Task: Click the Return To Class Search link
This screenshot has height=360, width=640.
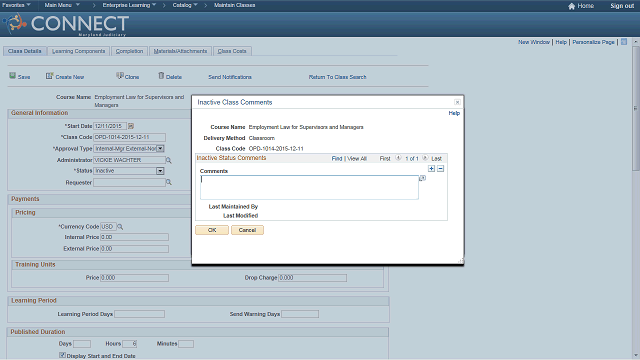Action: 337,77
